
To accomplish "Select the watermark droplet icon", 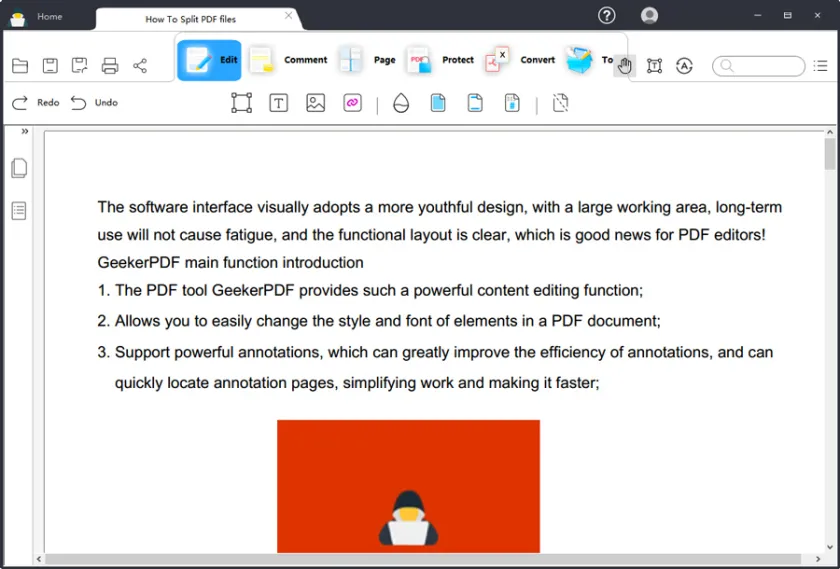I will 401,103.
